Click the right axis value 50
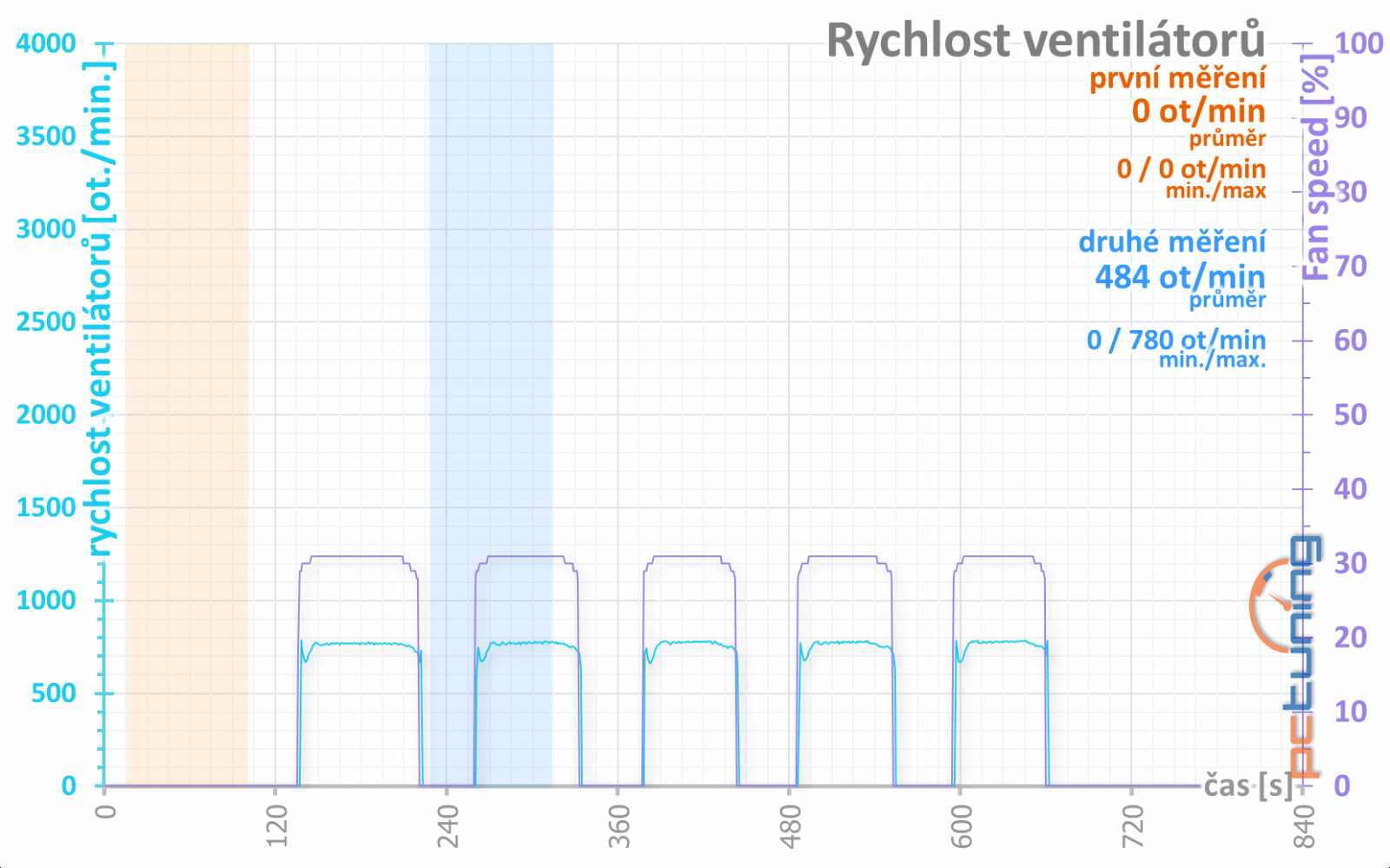The image size is (1390, 868). click(x=1350, y=414)
